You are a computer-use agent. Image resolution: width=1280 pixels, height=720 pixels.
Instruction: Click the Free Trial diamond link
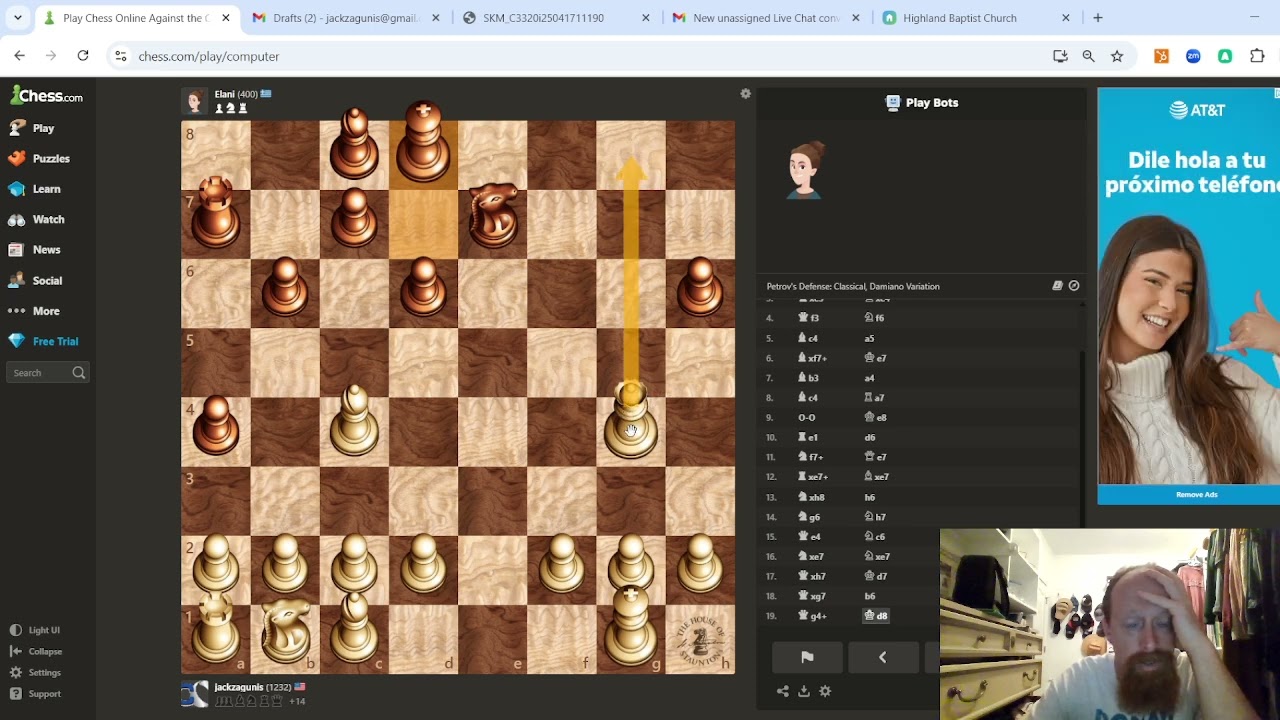[x=43, y=341]
